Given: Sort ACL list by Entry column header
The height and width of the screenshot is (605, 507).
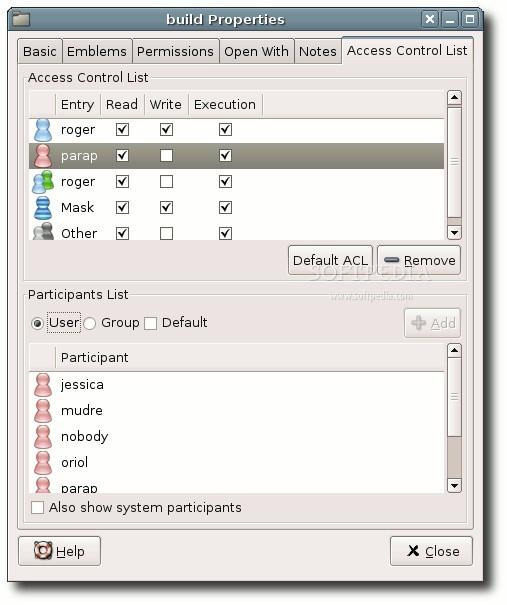Looking at the screenshot, I should (78, 105).
